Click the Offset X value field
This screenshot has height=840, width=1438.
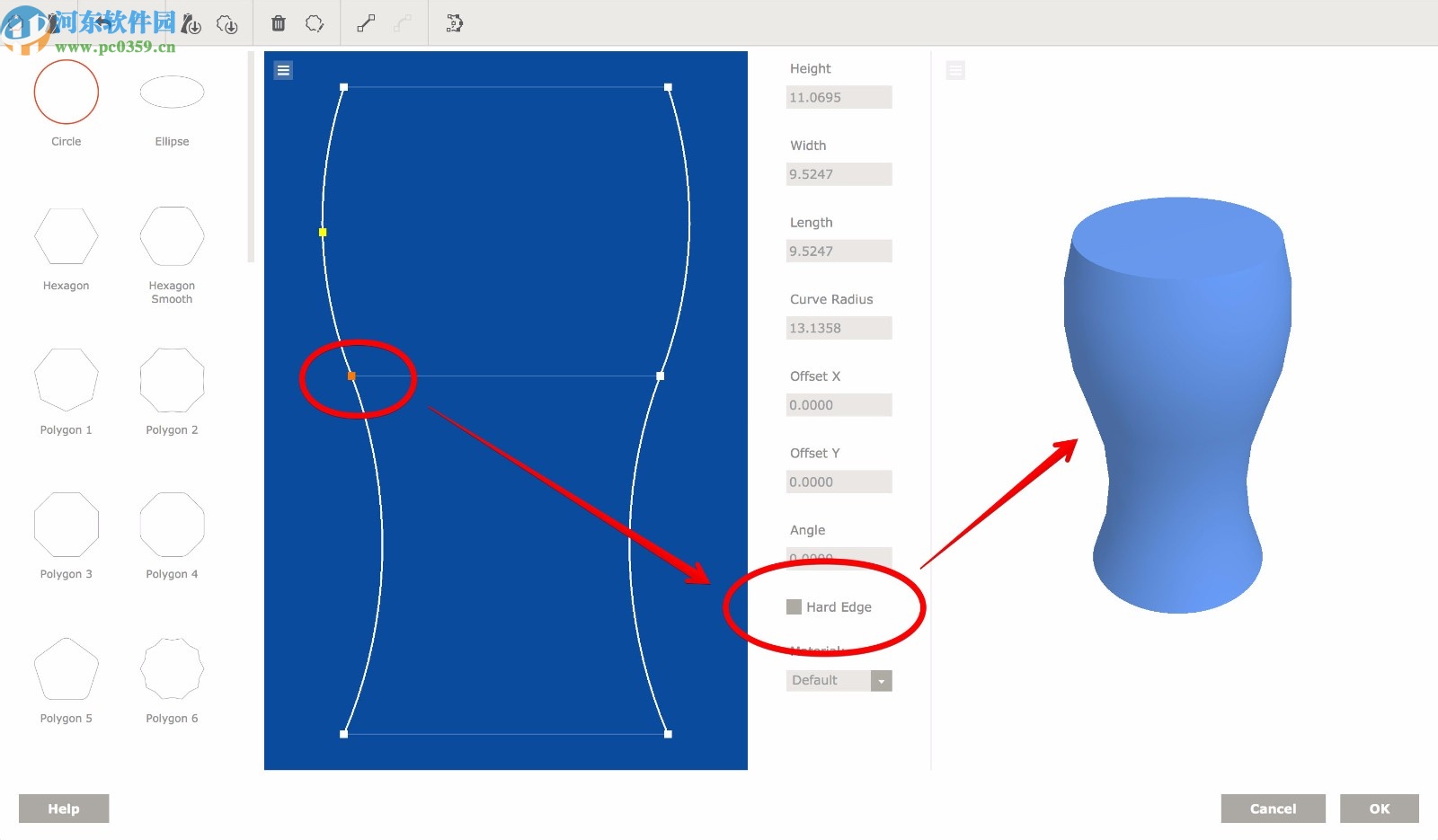(839, 404)
